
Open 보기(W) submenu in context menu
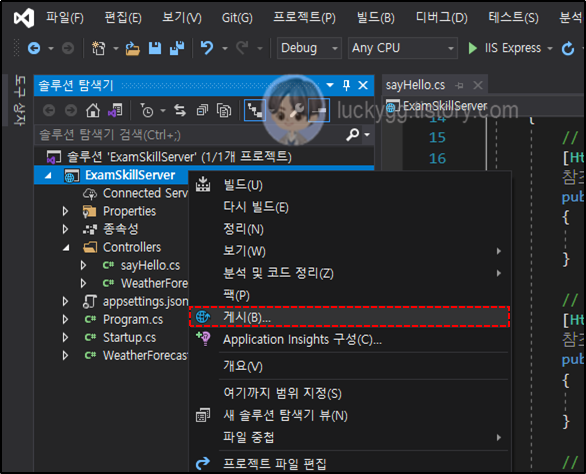(x=349, y=251)
